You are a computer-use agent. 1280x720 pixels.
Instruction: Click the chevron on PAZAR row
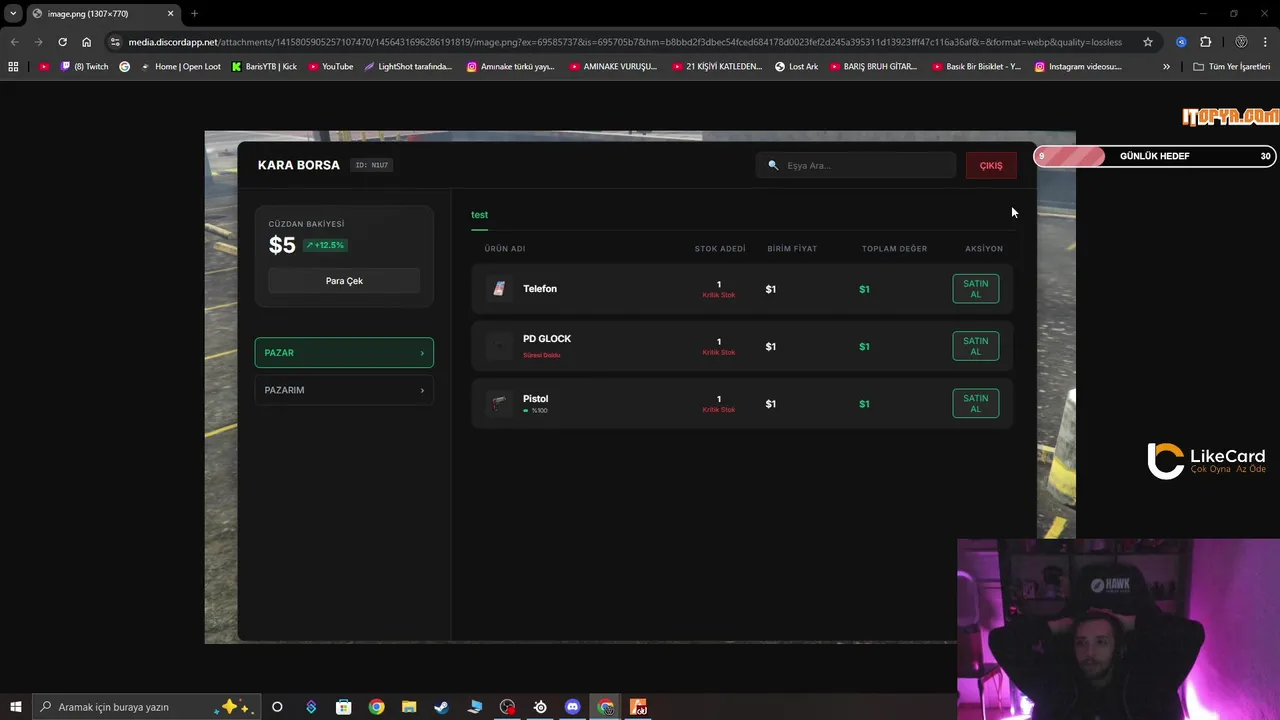tap(422, 353)
